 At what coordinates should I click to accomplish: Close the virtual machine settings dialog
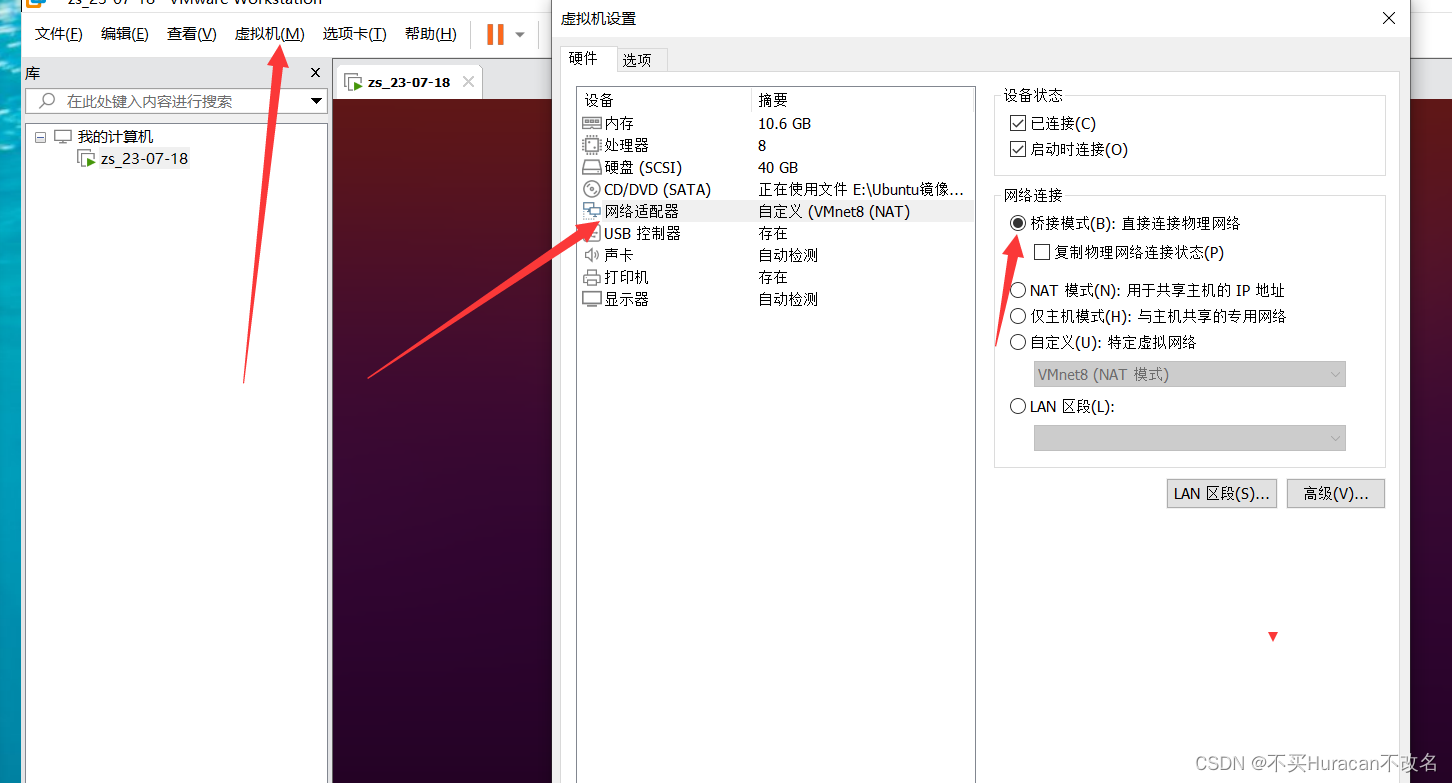[1388, 18]
